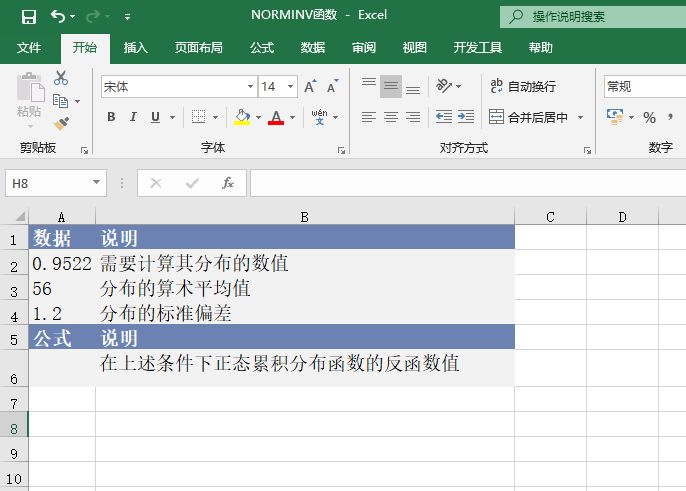Switch to the 公式 ribbon tab
686x491 pixels.
tap(262, 48)
